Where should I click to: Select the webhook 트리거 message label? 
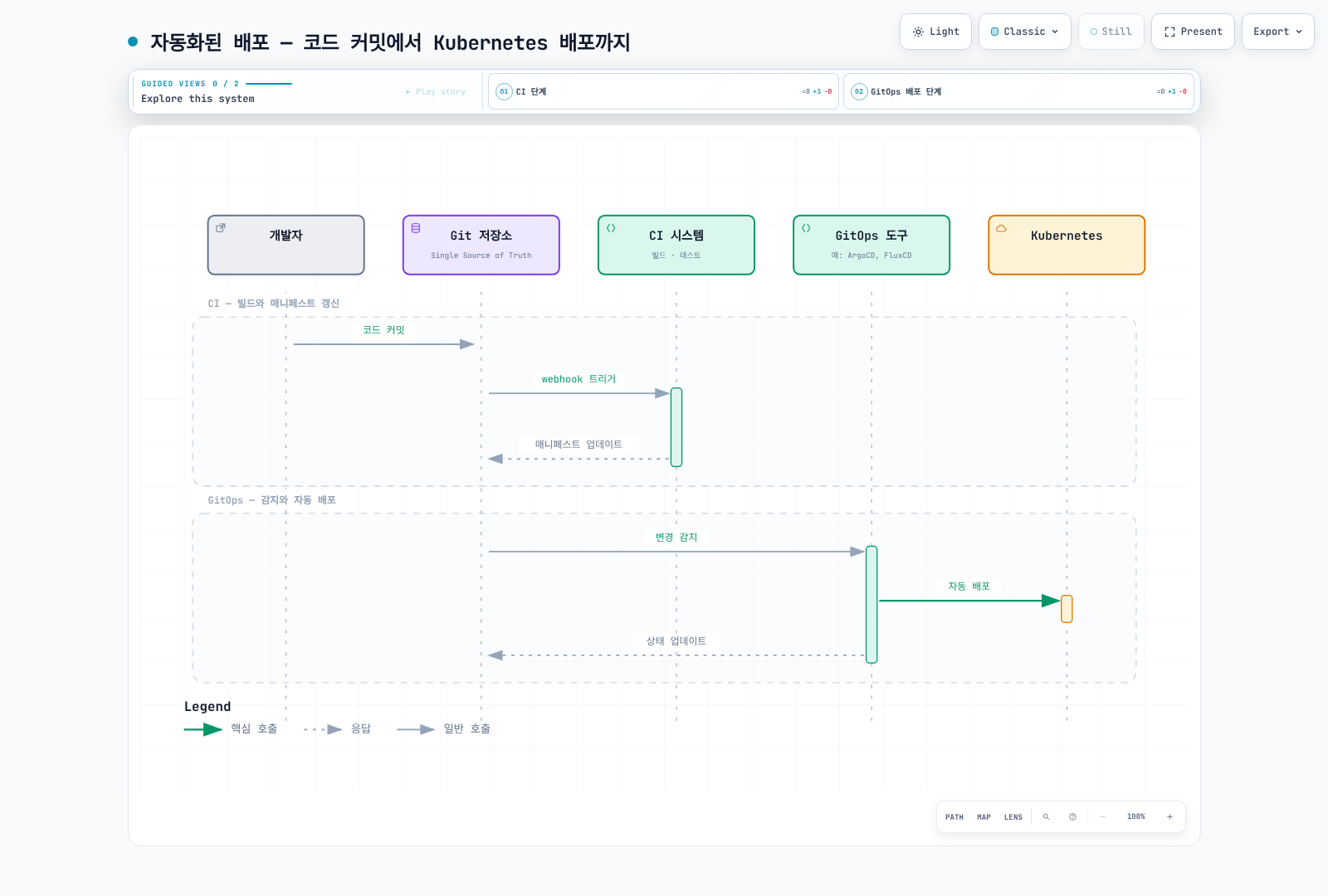click(579, 379)
